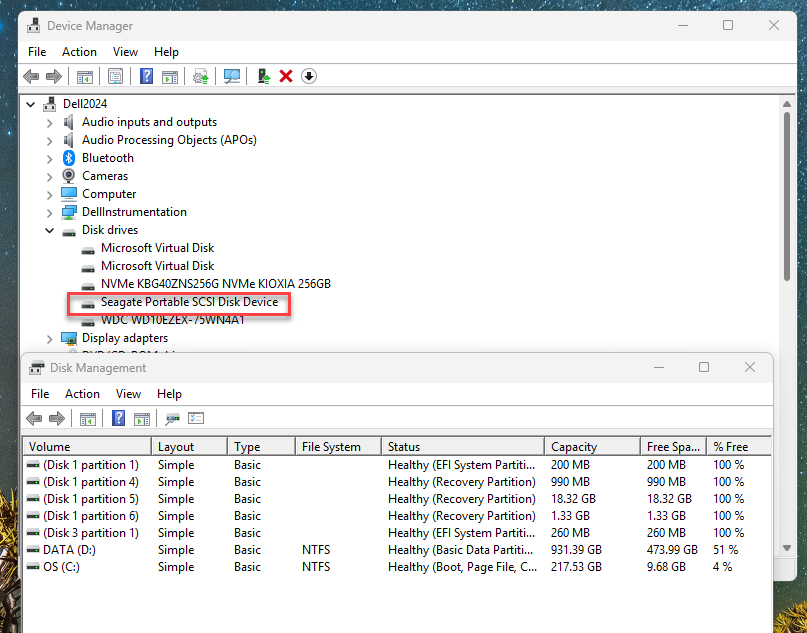Sort by Volume column header
Viewport: 807px width, 633px height.
tap(87, 446)
